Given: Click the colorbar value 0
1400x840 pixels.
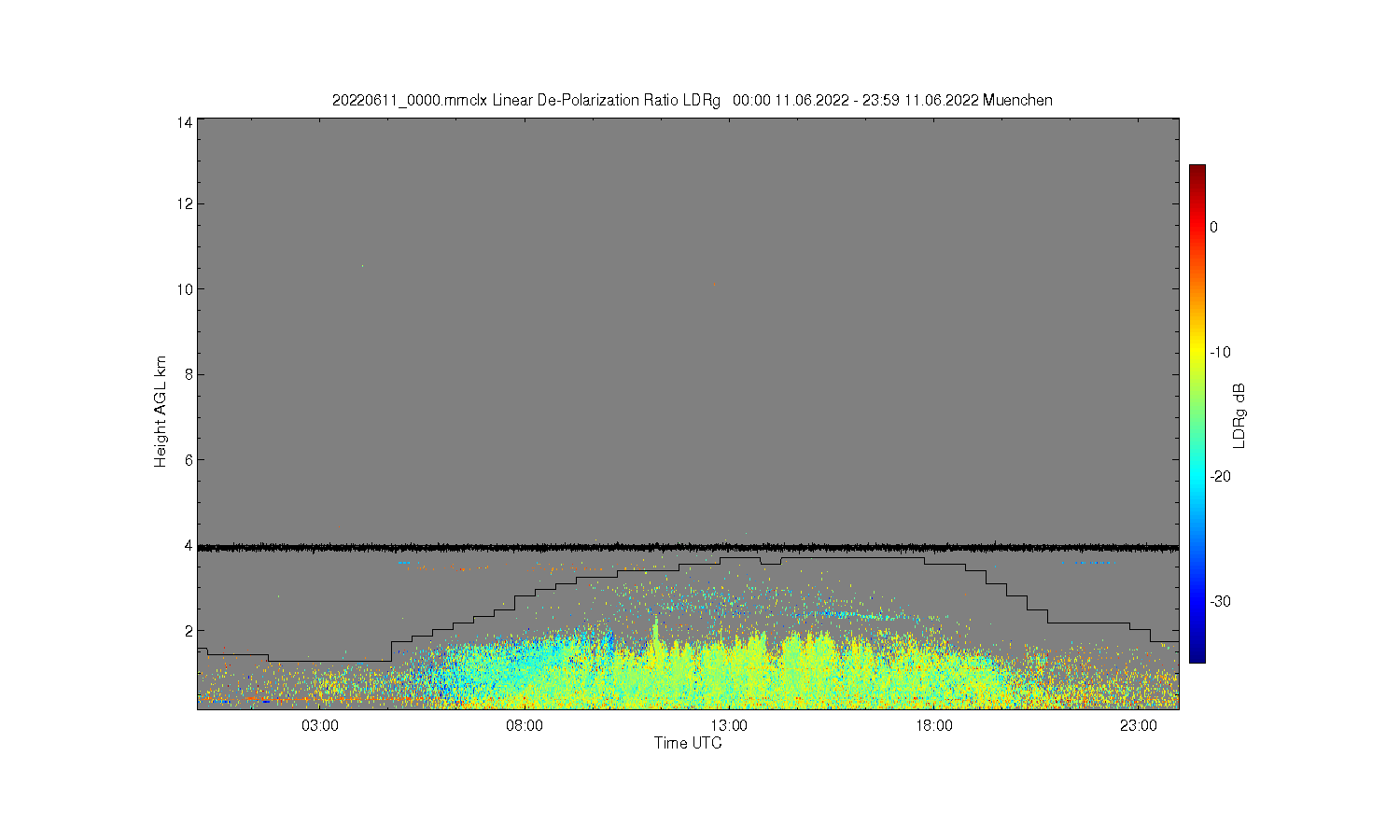Looking at the screenshot, I should 1213,227.
